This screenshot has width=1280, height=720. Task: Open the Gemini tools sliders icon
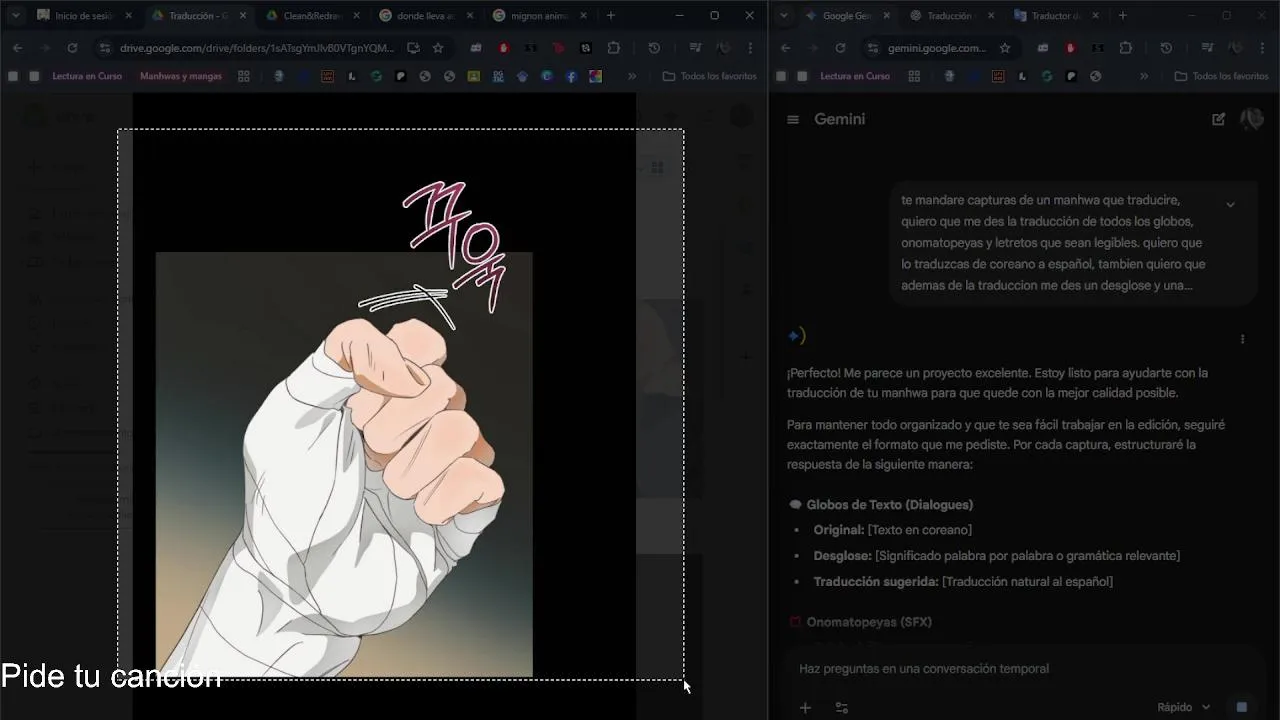tap(842, 707)
